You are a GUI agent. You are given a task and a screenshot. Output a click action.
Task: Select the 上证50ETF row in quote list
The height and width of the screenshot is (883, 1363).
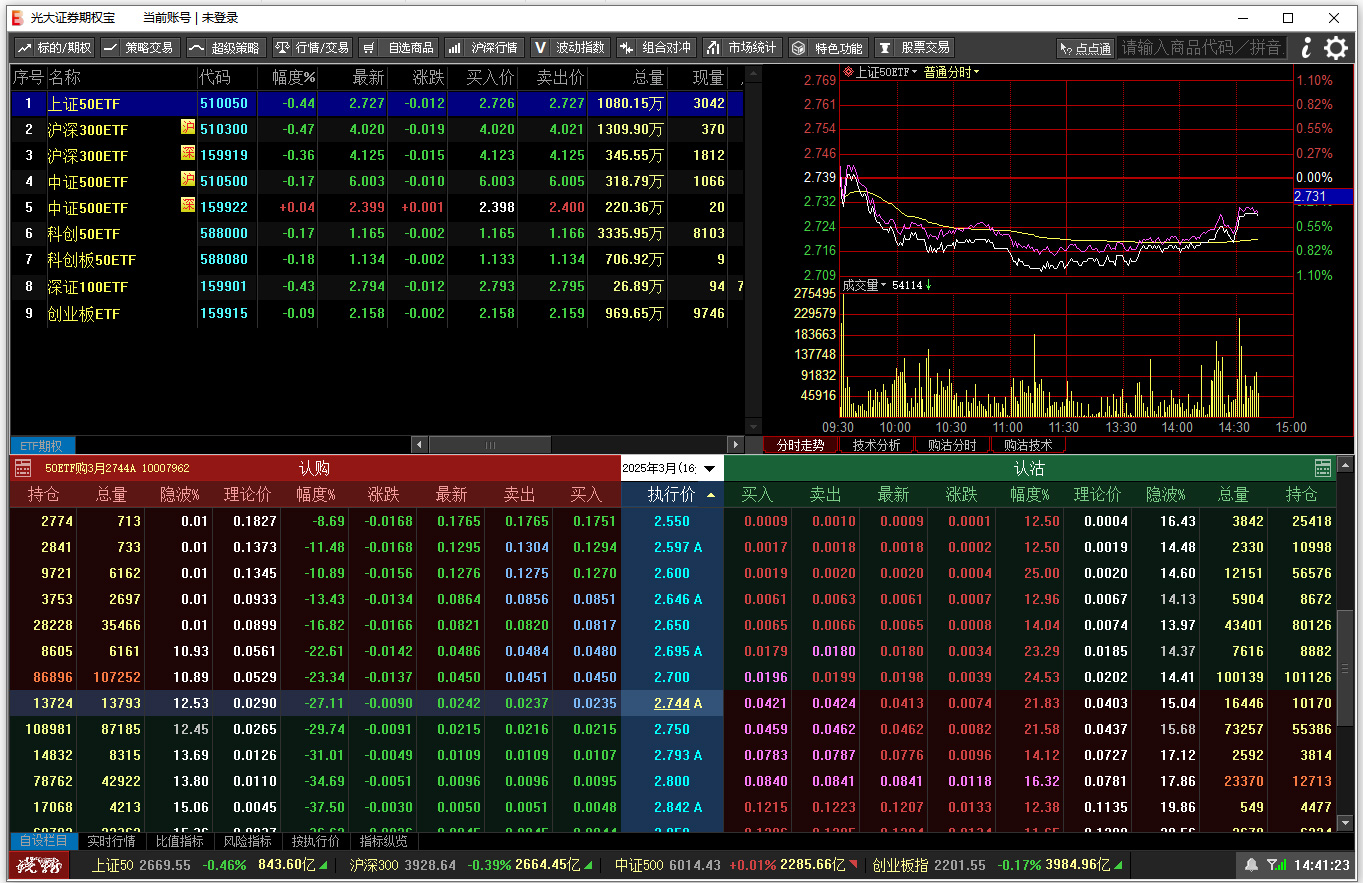click(377, 103)
